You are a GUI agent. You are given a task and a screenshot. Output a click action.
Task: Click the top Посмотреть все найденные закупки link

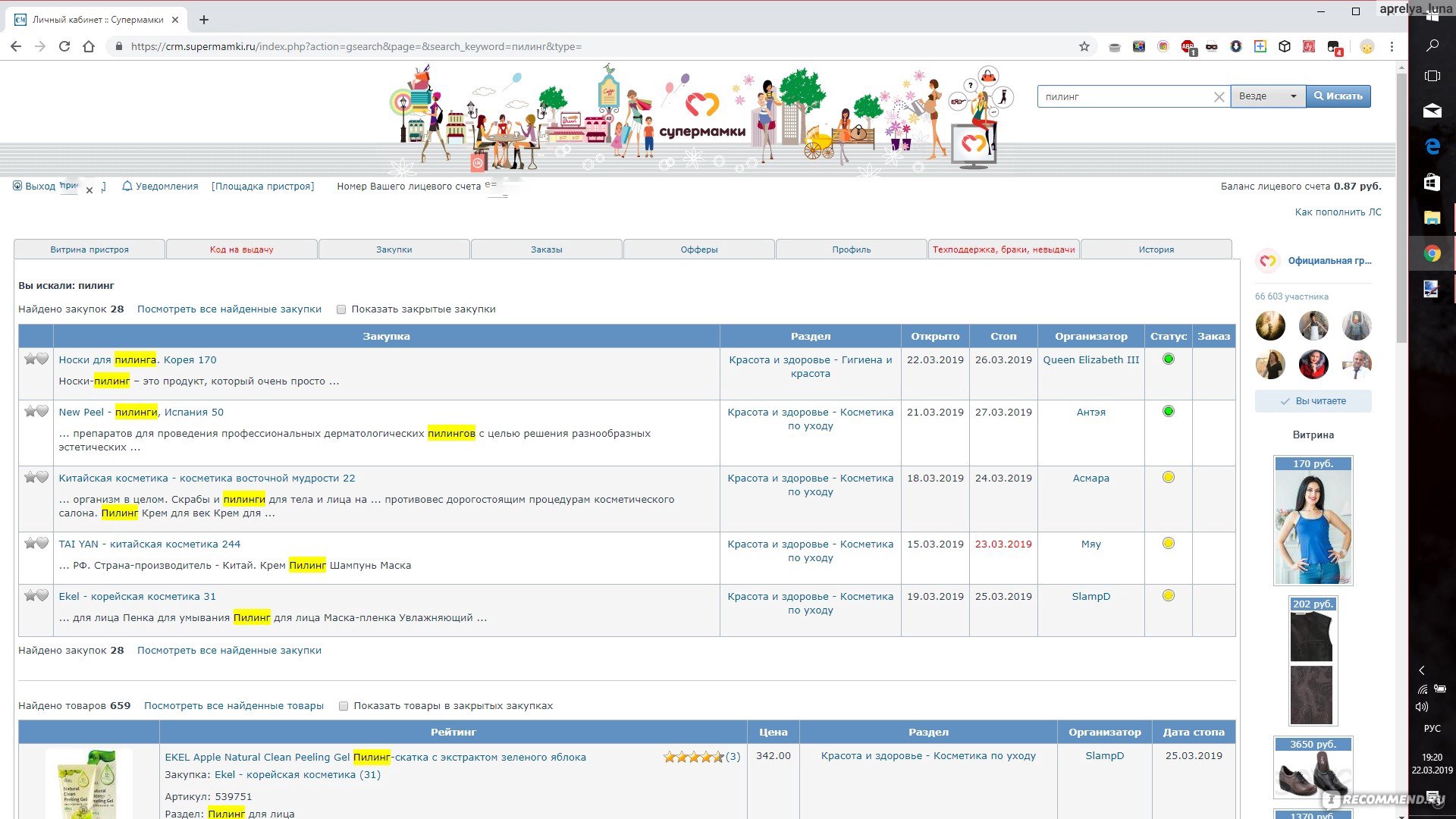229,309
